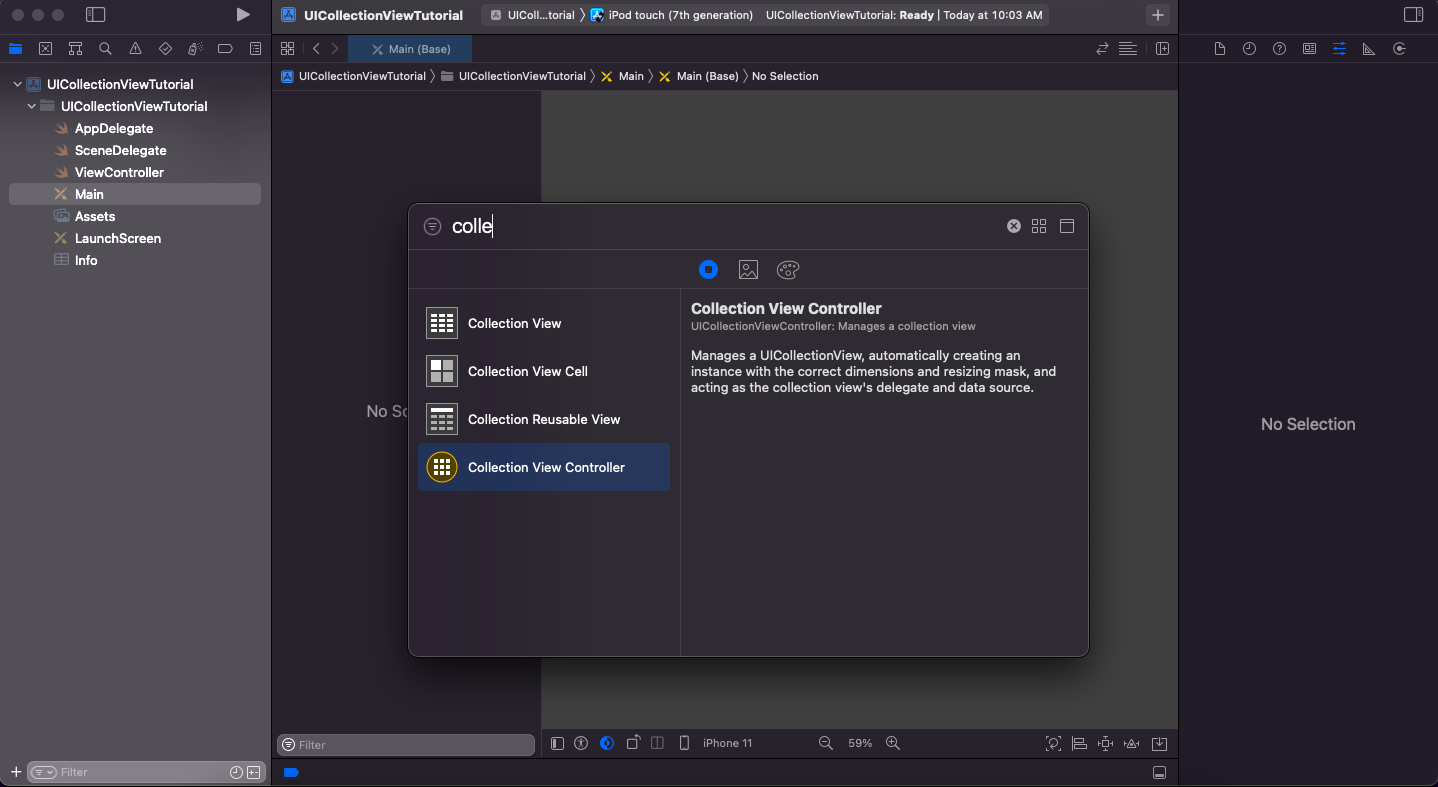
Task: Open the related items grid menu
Action: click(x=287, y=49)
